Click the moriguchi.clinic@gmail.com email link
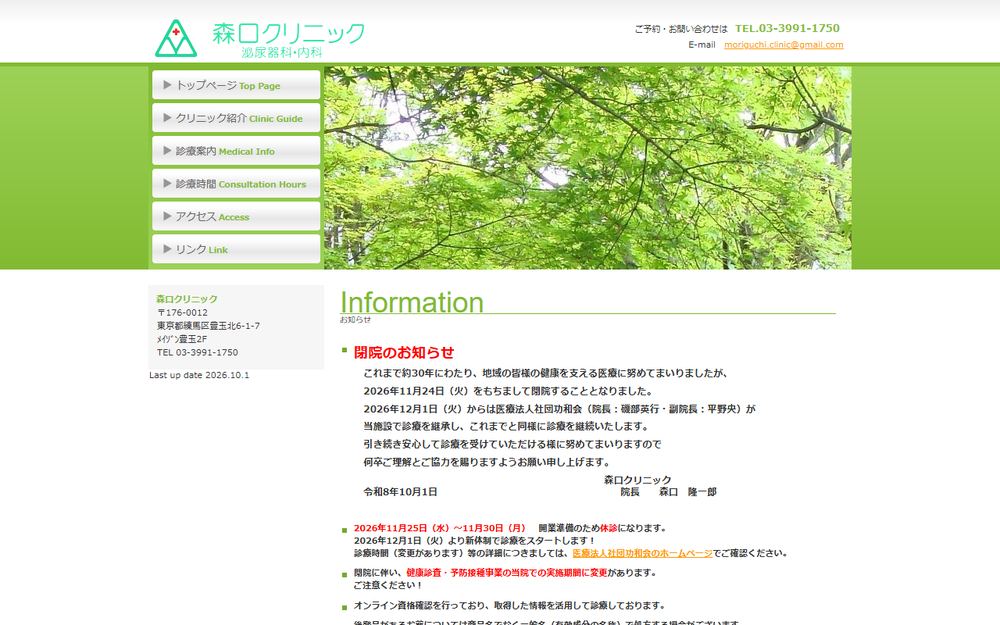This screenshot has height=625, width=1000. point(783,45)
